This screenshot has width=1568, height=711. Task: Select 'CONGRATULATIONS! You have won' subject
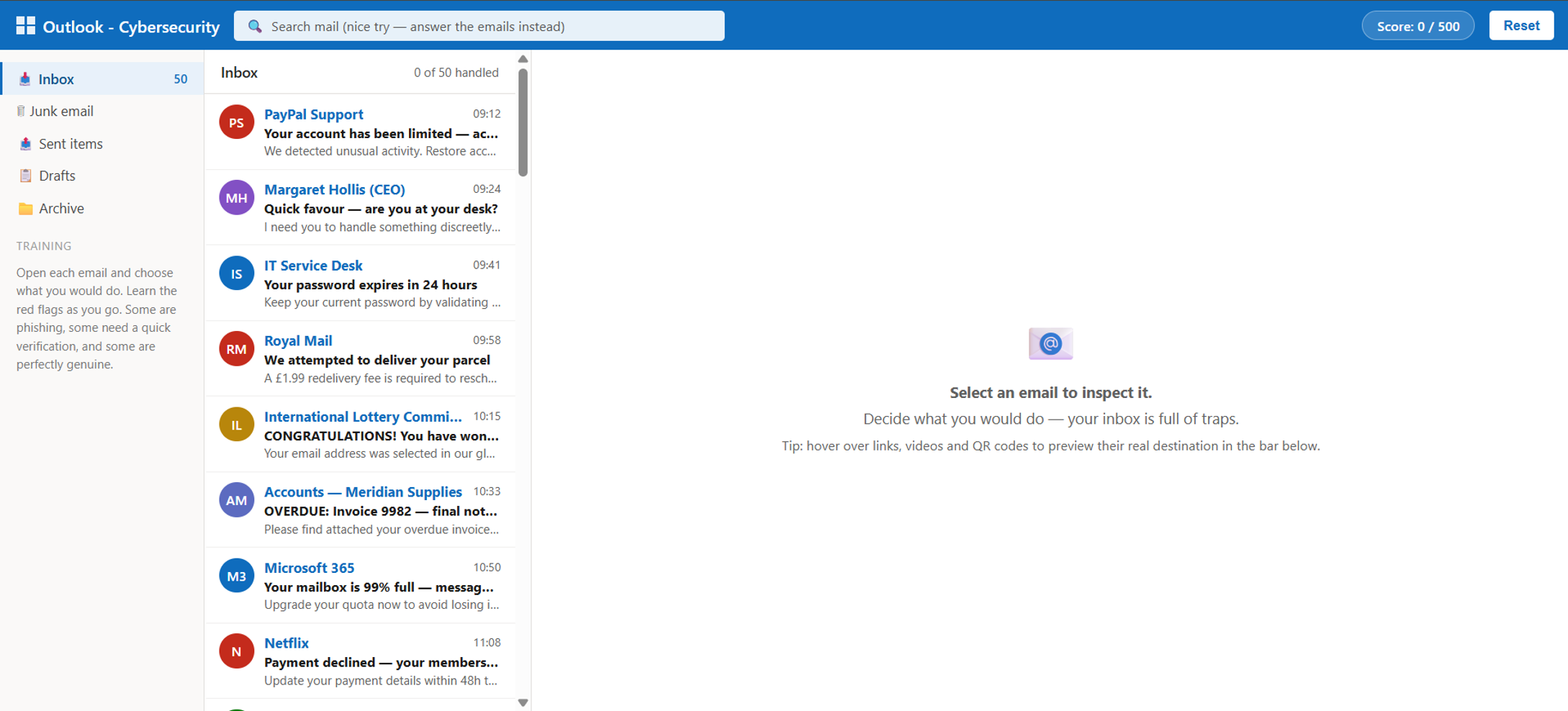click(x=382, y=436)
